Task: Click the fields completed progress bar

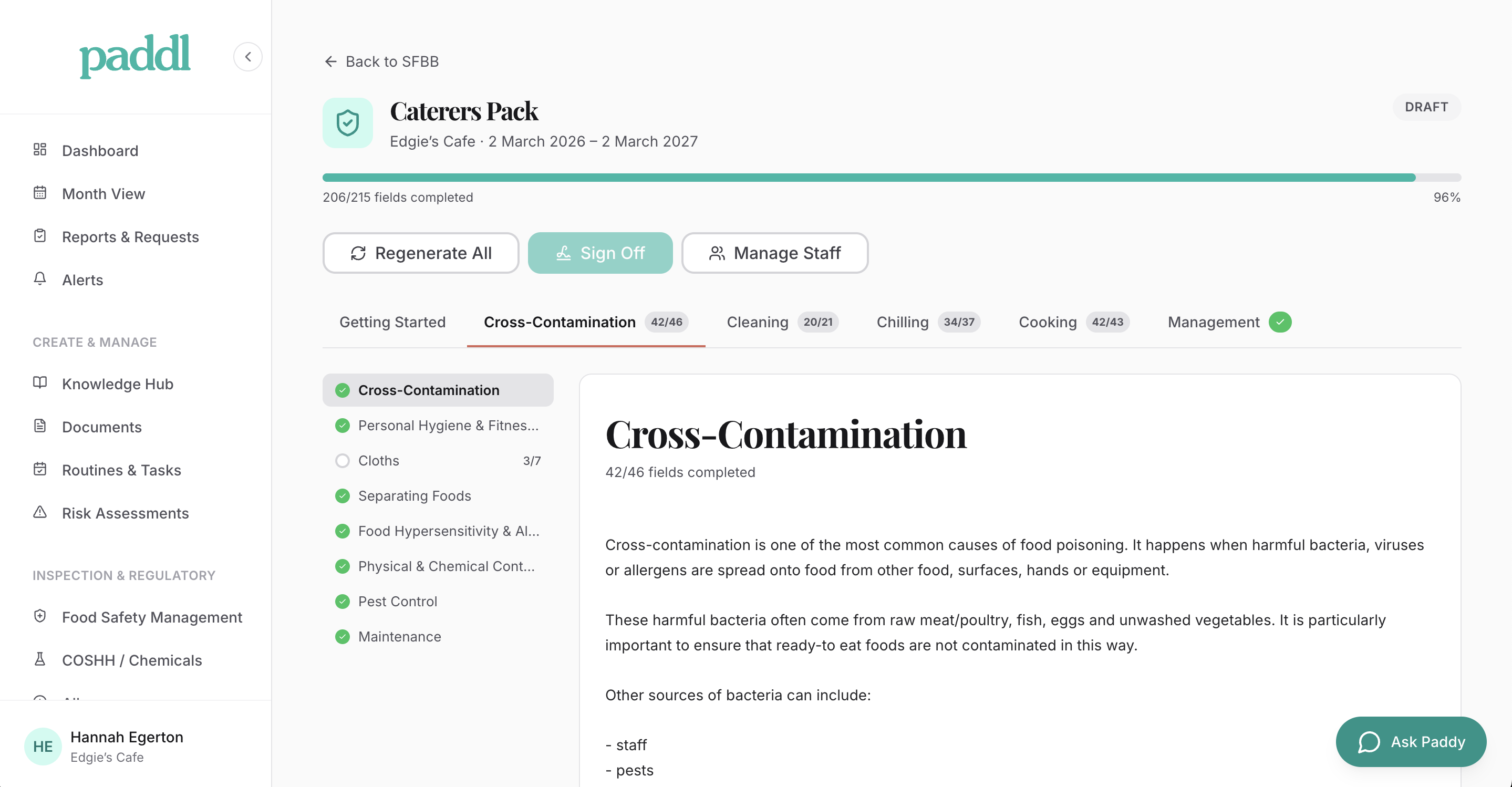Action: [891, 177]
